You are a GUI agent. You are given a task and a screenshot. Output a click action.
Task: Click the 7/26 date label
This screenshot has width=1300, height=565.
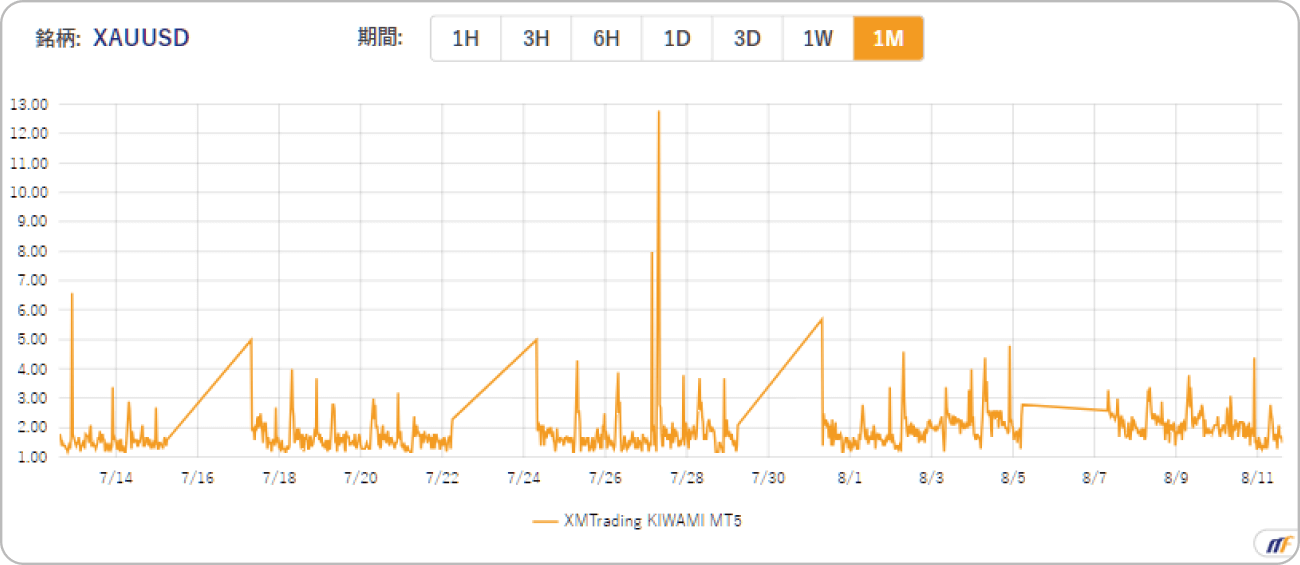point(605,477)
